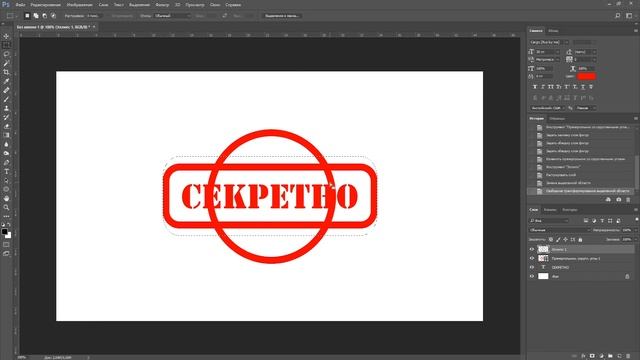Switch to the Операции tab

pos(557,119)
